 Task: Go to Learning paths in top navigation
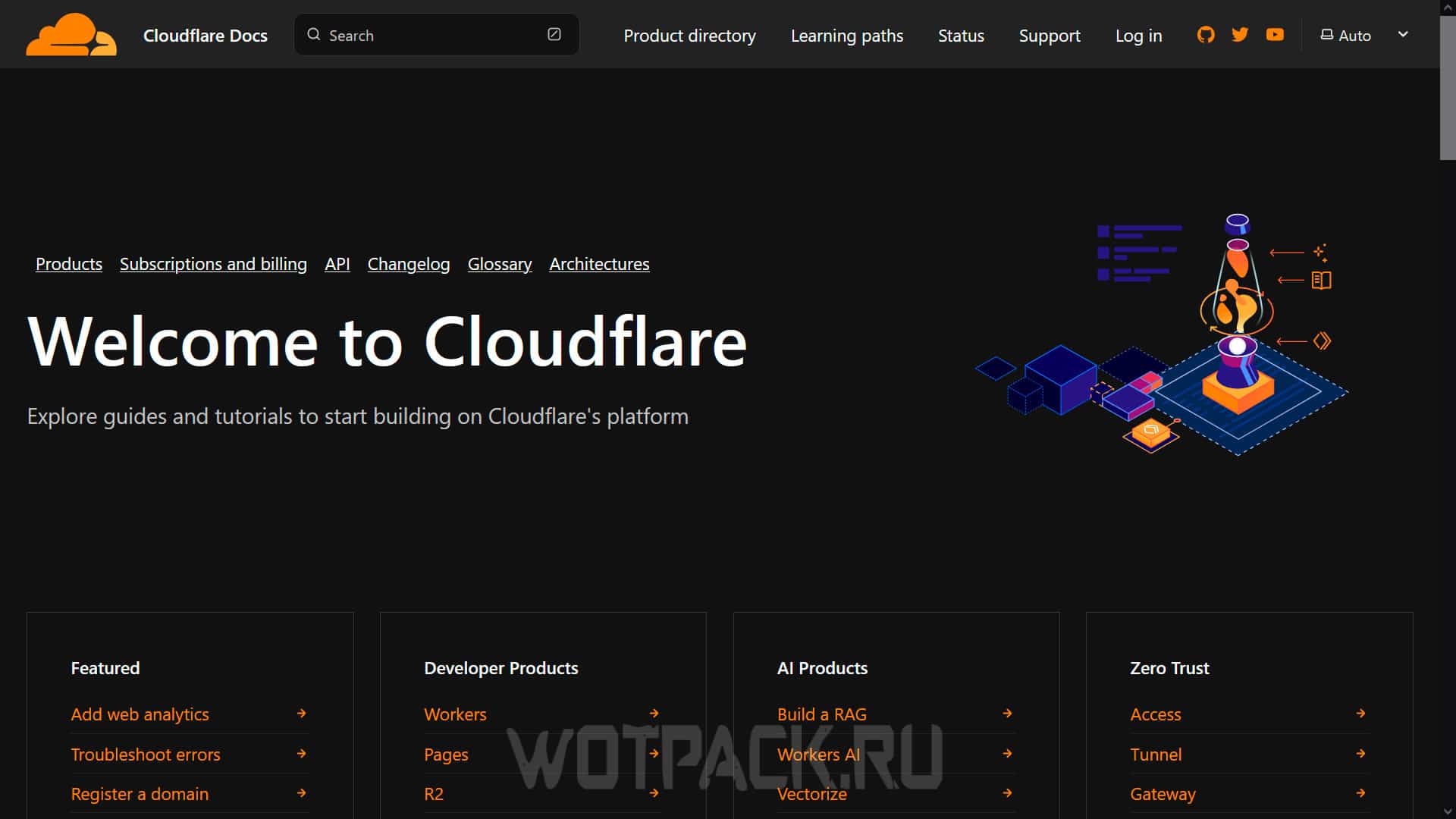tap(847, 36)
